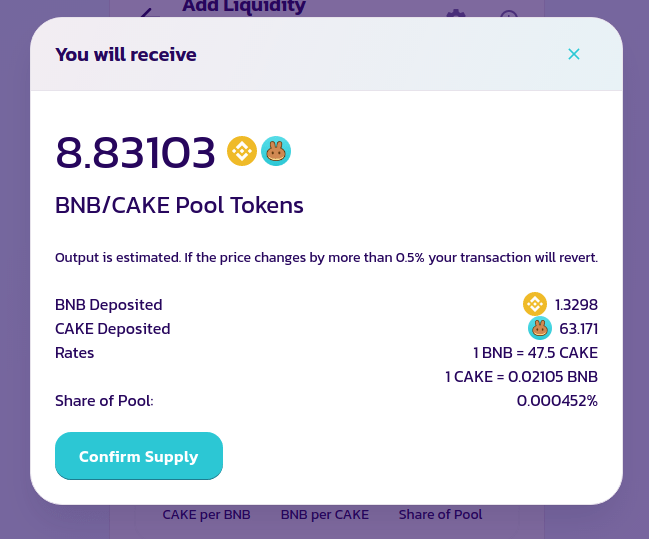Close the You will receive dialog
649x539 pixels.
coord(574,54)
